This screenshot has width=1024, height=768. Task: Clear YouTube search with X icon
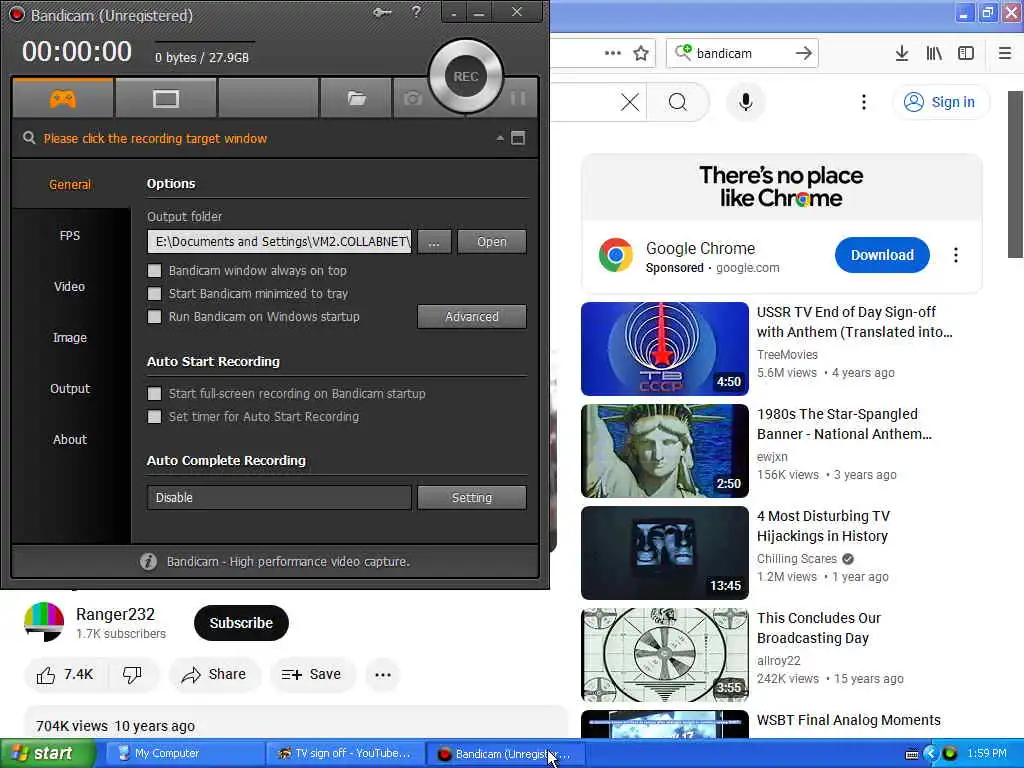(x=630, y=102)
